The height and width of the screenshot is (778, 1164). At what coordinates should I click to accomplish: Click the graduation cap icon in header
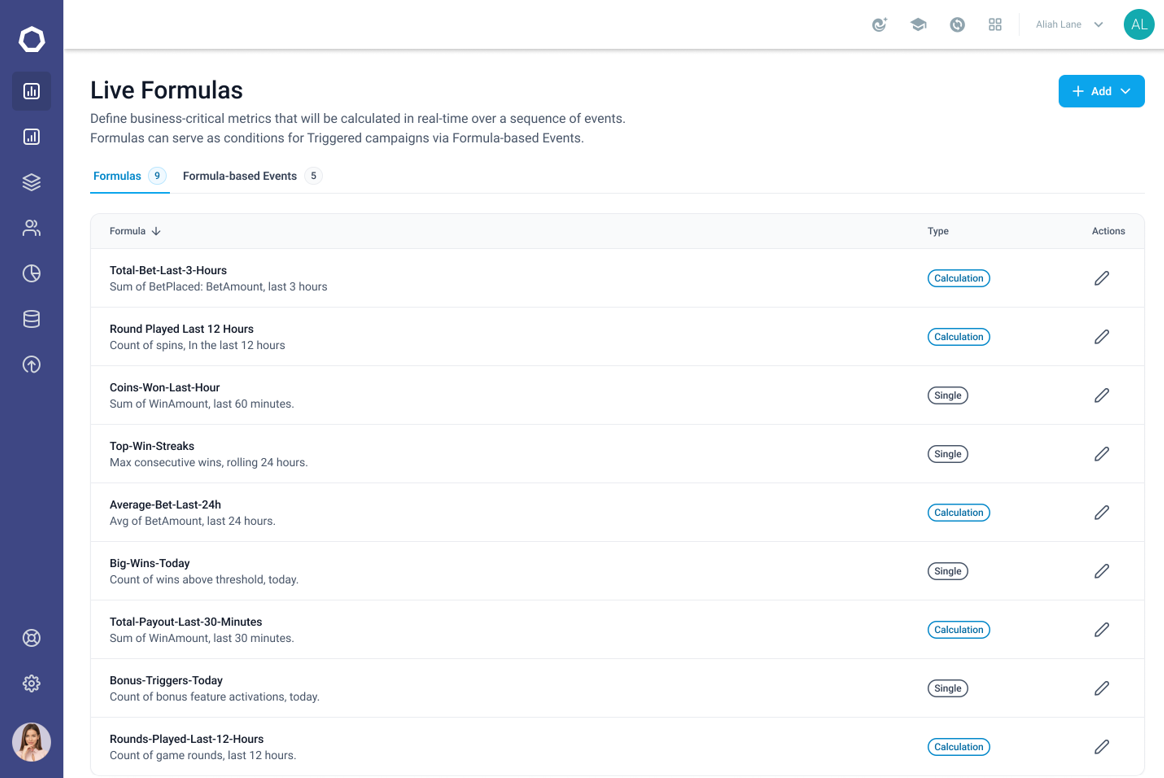(x=918, y=24)
